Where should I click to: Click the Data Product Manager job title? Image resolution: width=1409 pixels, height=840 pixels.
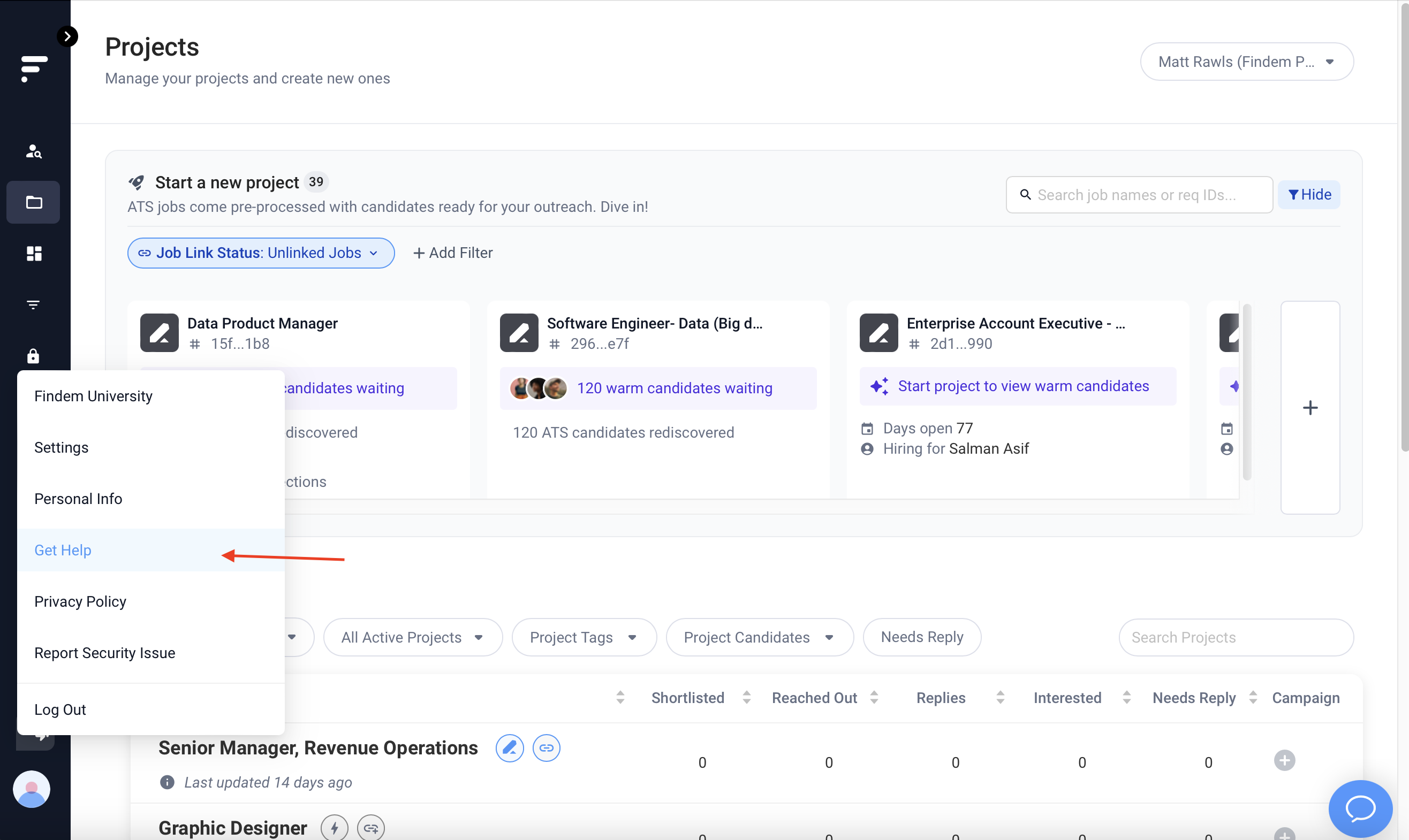click(262, 323)
